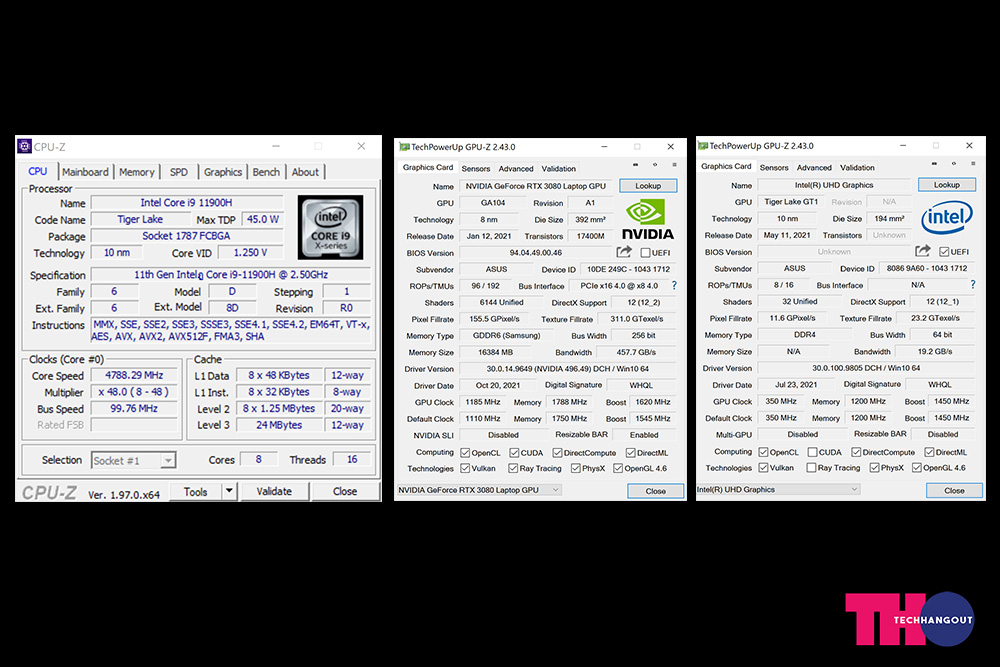Toggle PhysX checkbox in NVIDIA GPU-Z window
The height and width of the screenshot is (667, 1000).
pos(576,468)
